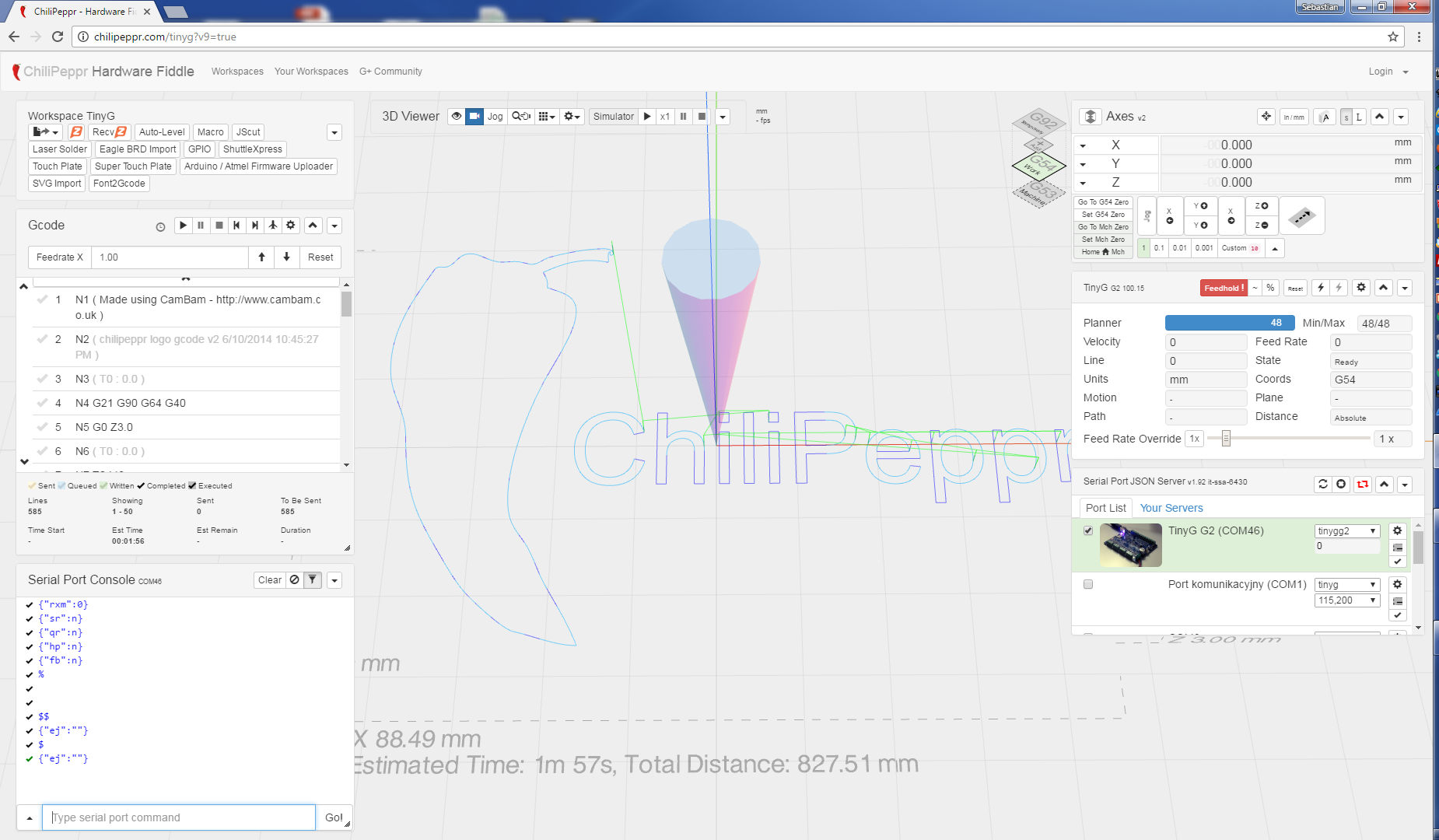The height and width of the screenshot is (840, 1439).
Task: Check Port komunikacyjny (COM1) checkbox
Action: (1088, 584)
